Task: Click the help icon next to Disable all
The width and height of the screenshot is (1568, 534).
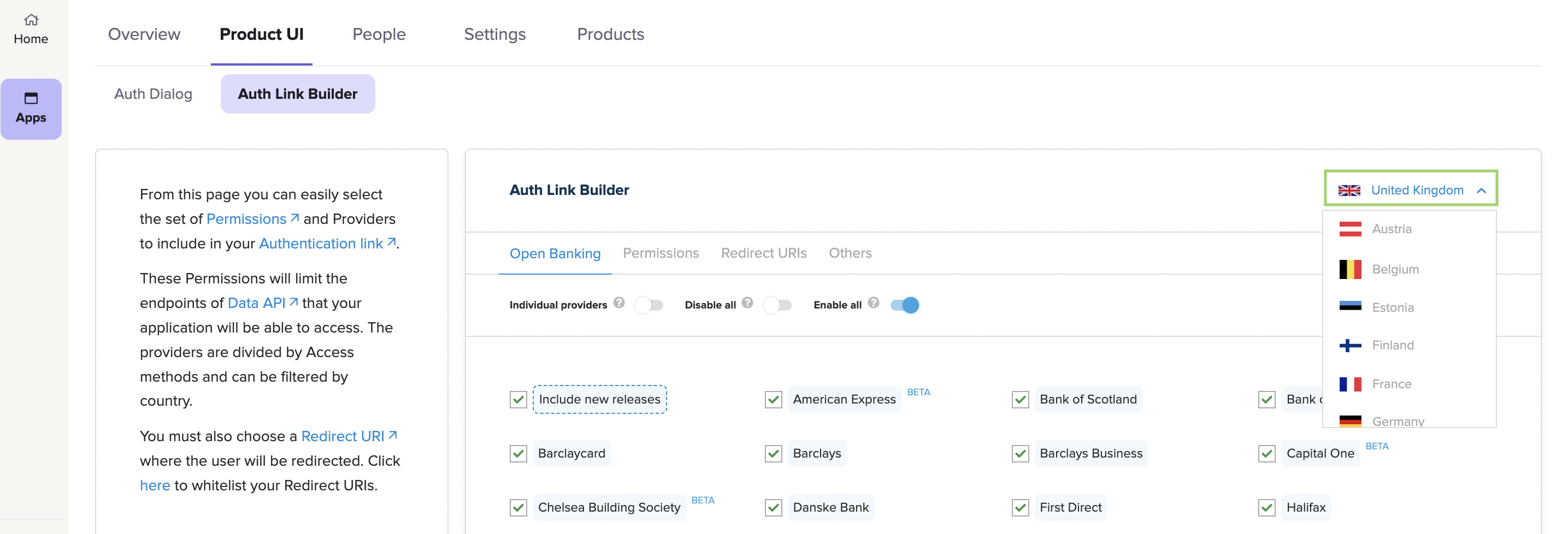Action: [747, 303]
